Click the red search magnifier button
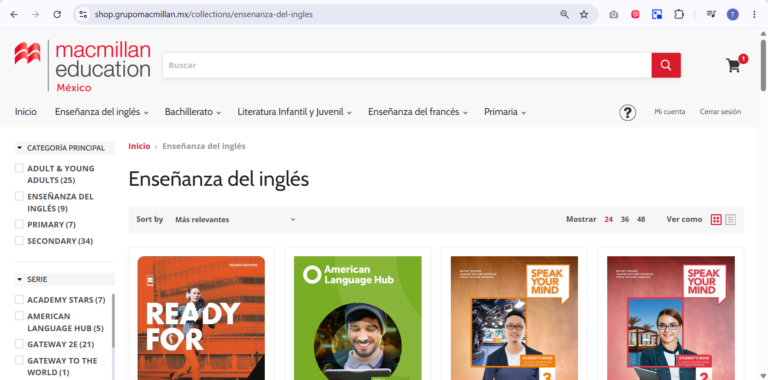The image size is (768, 380). (x=666, y=65)
